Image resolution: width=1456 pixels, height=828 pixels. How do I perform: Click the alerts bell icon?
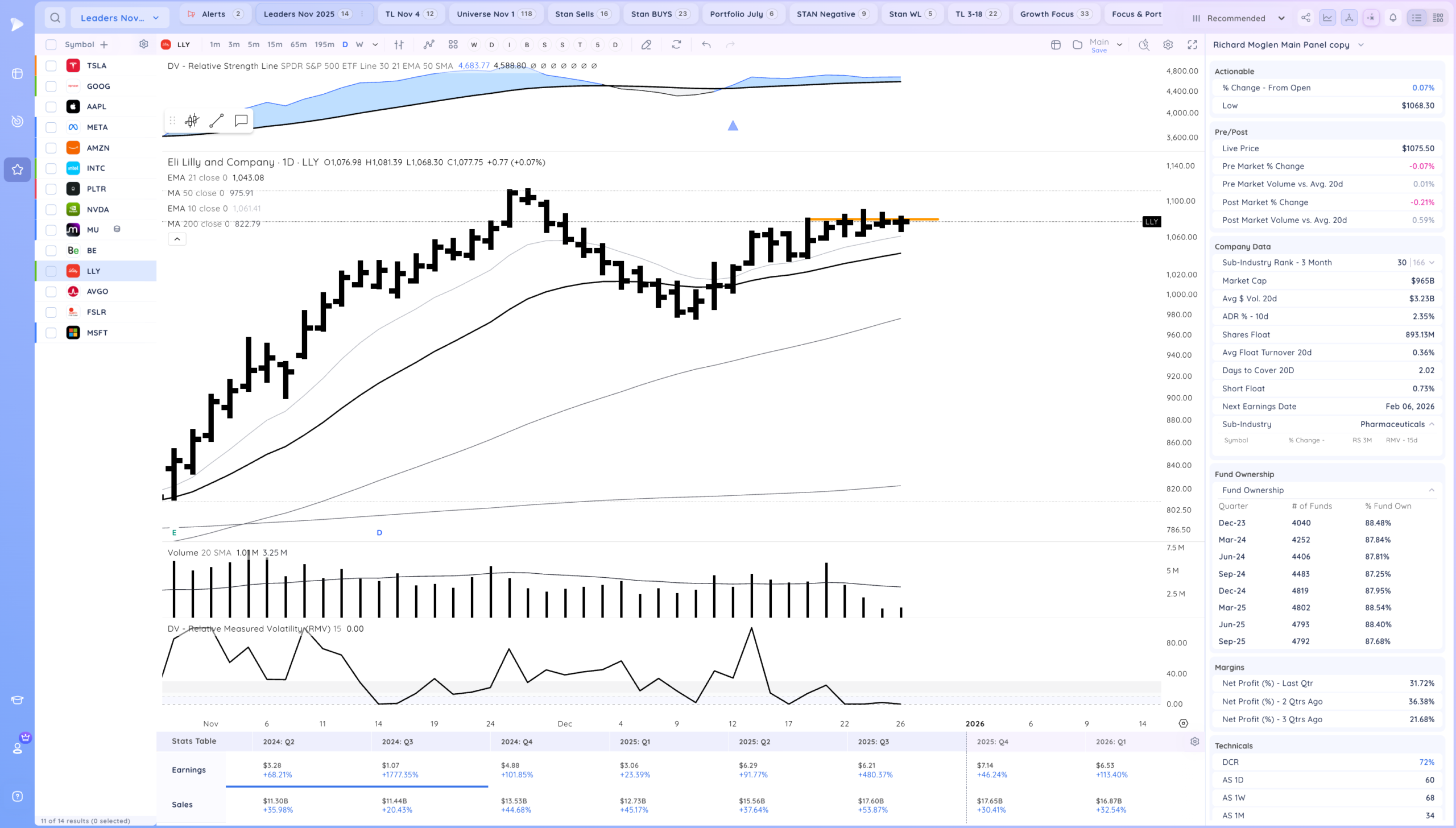(x=1393, y=18)
